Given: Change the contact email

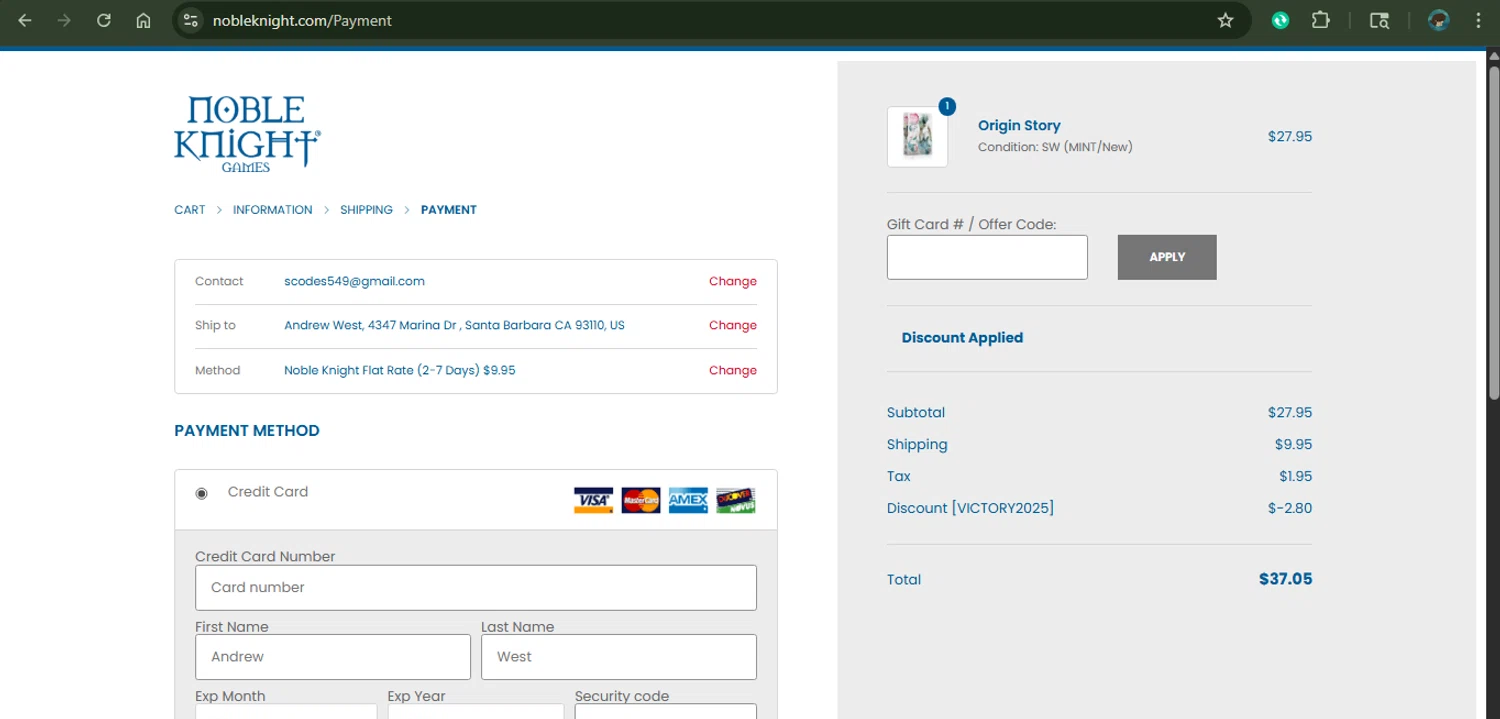Looking at the screenshot, I should (x=733, y=281).
